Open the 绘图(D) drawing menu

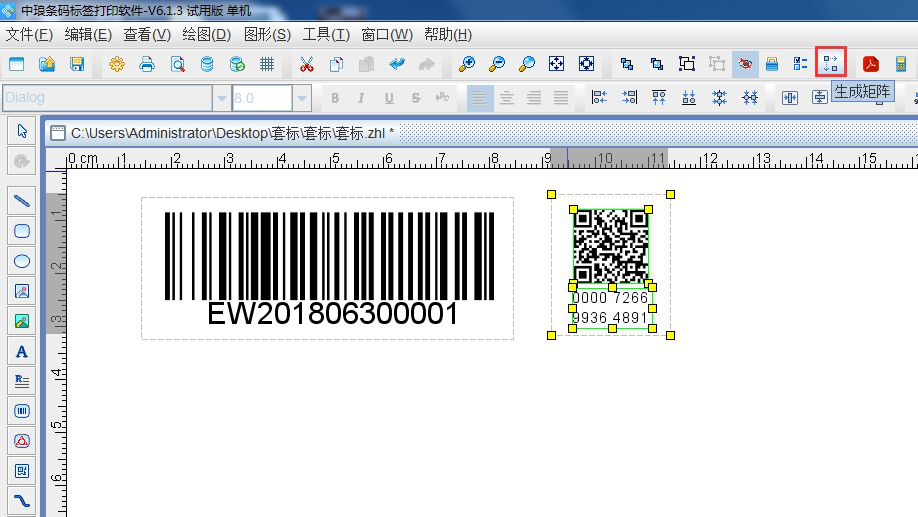click(x=206, y=34)
